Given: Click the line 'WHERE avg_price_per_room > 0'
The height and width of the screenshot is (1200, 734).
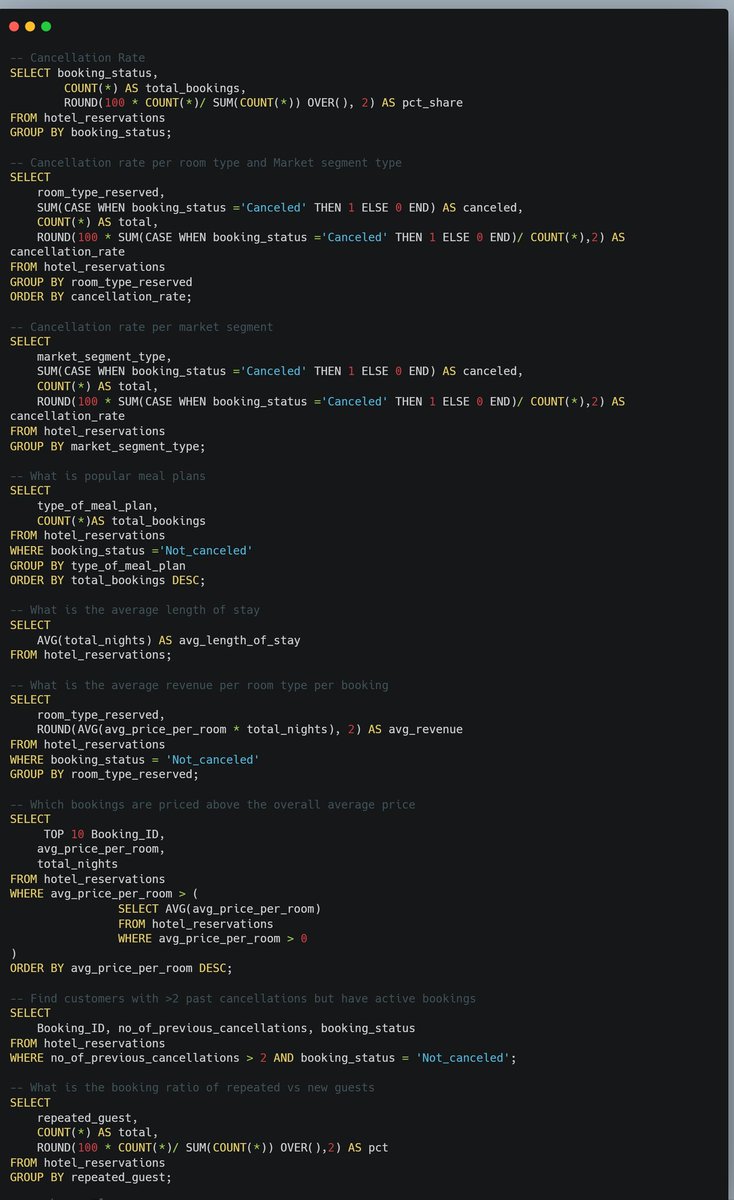Looking at the screenshot, I should [213, 939].
